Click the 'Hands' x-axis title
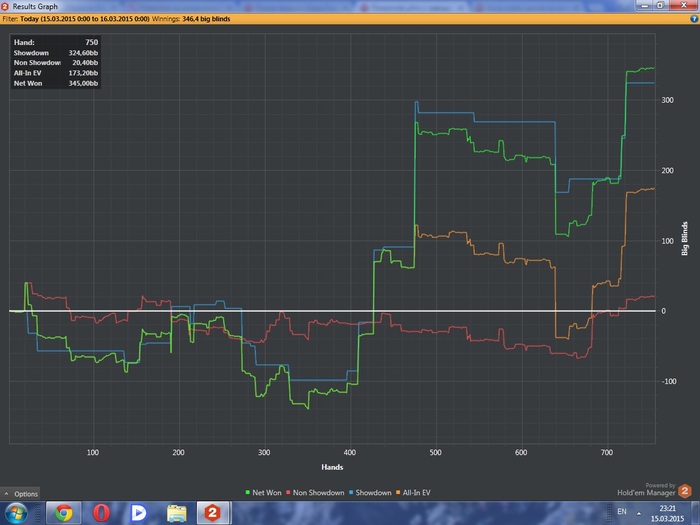This screenshot has height=525, width=700. click(332, 467)
